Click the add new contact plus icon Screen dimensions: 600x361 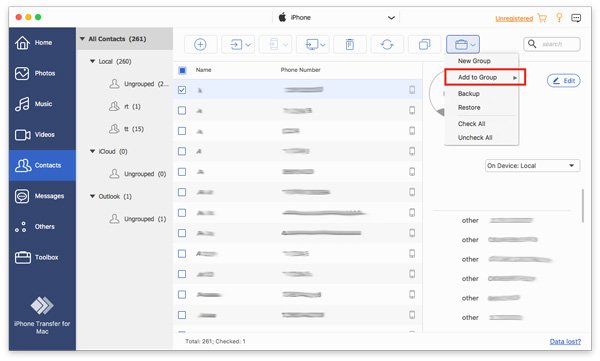(200, 44)
